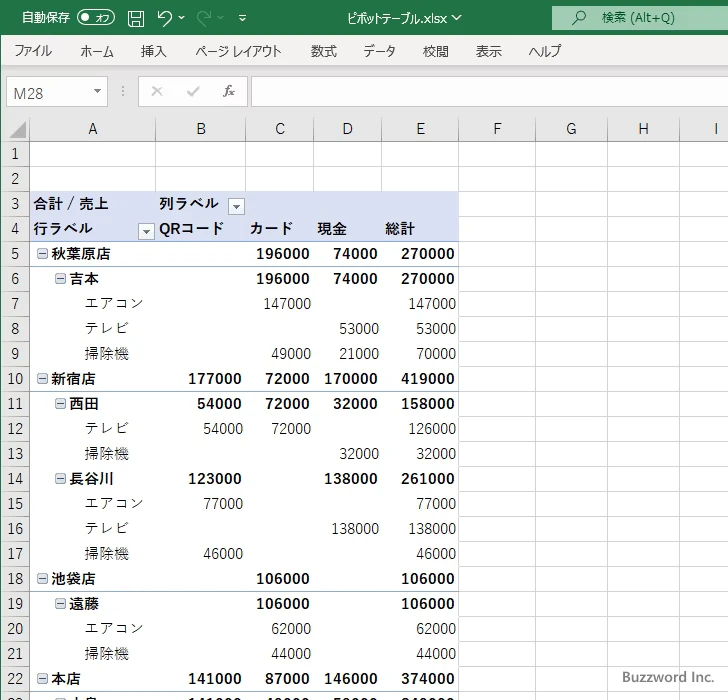728x700 pixels.
Task: Select the 総計 column label cell
Action: (420, 228)
